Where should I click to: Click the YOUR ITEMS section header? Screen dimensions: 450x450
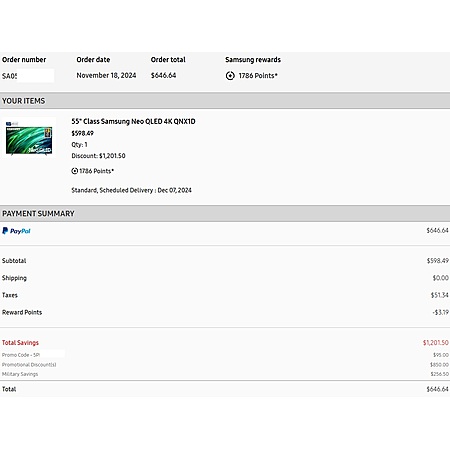tap(225, 101)
